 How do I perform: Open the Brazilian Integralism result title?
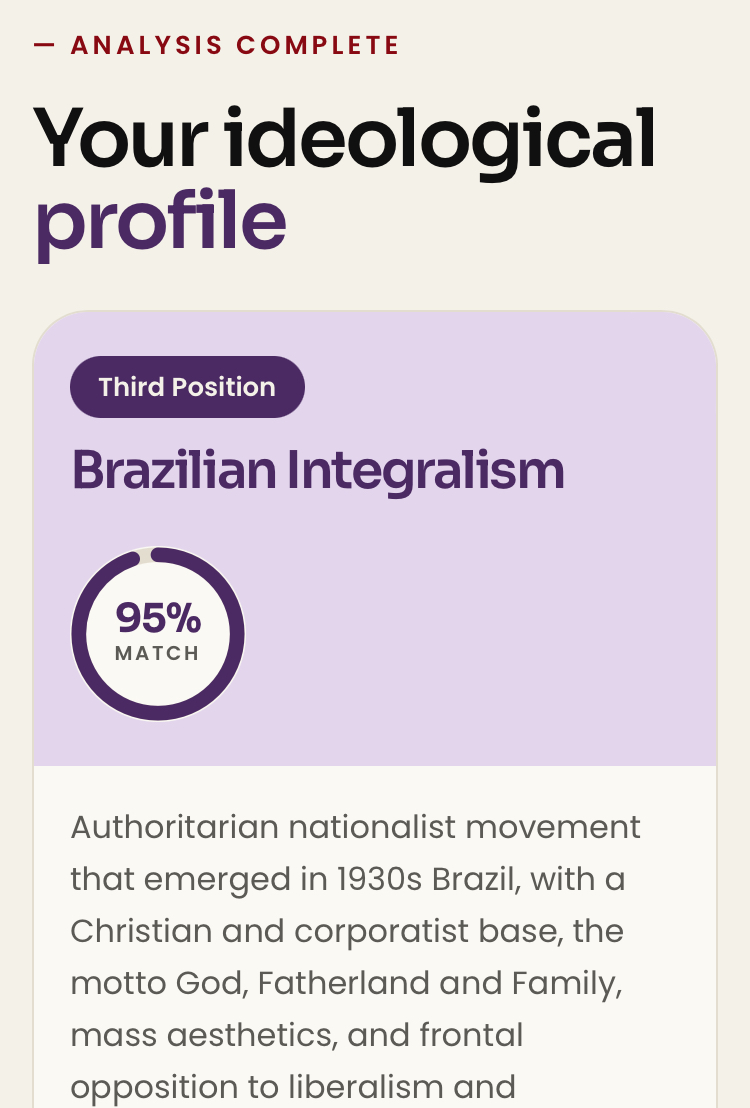point(317,471)
